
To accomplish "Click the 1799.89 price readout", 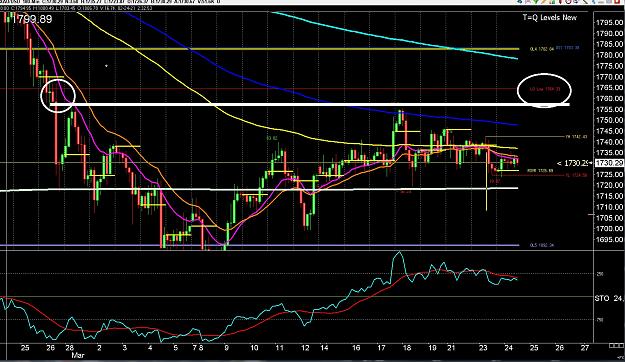I will click(x=32, y=19).
